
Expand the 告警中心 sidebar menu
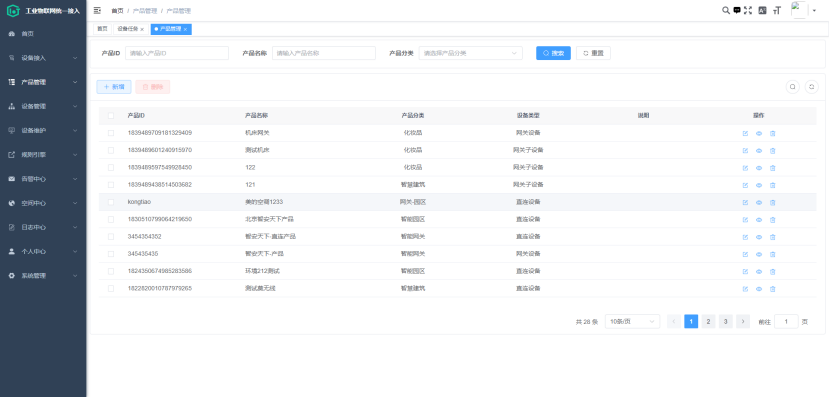tap(43, 179)
